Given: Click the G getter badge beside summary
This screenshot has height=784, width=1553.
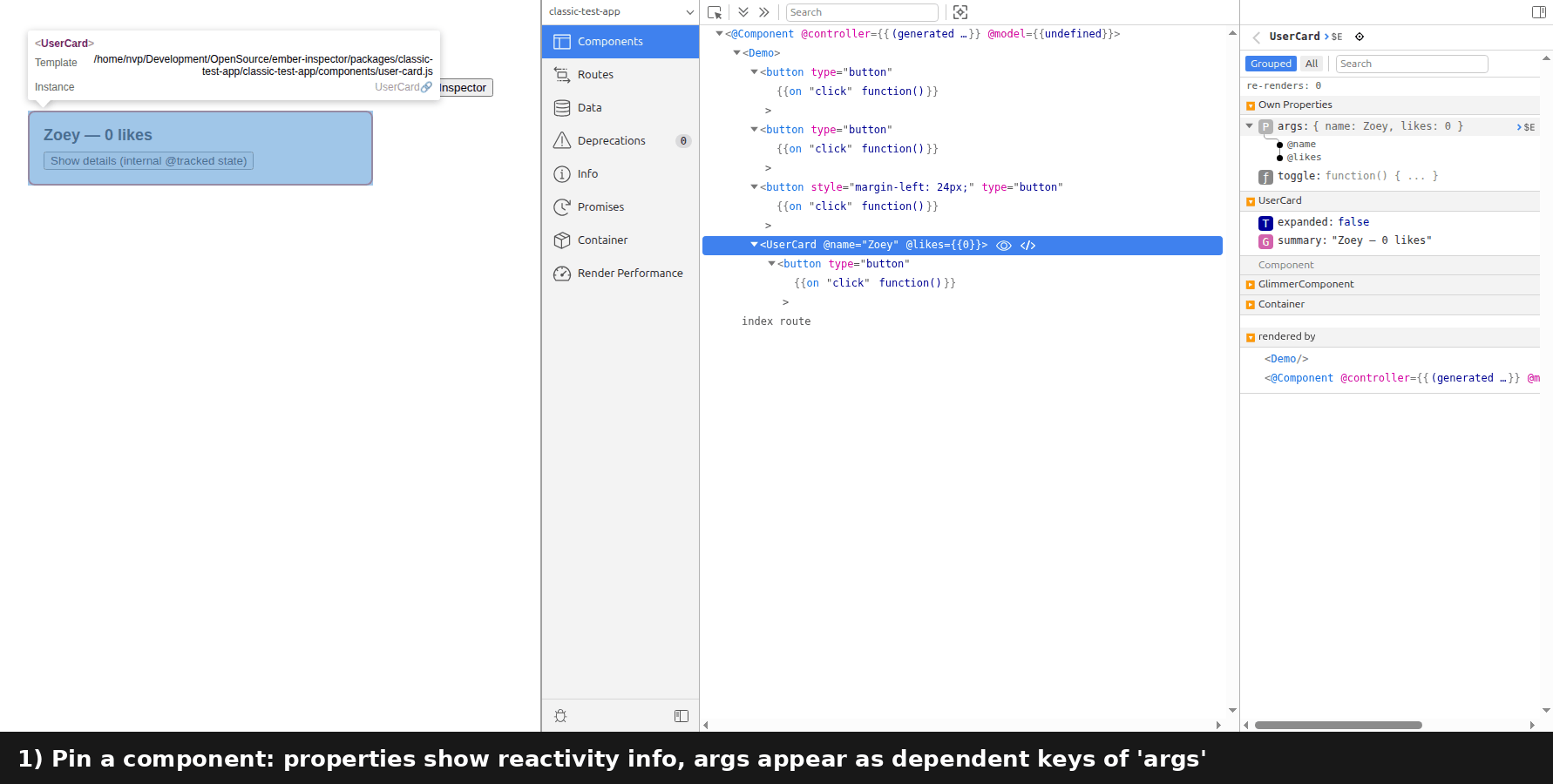Looking at the screenshot, I should (1265, 241).
